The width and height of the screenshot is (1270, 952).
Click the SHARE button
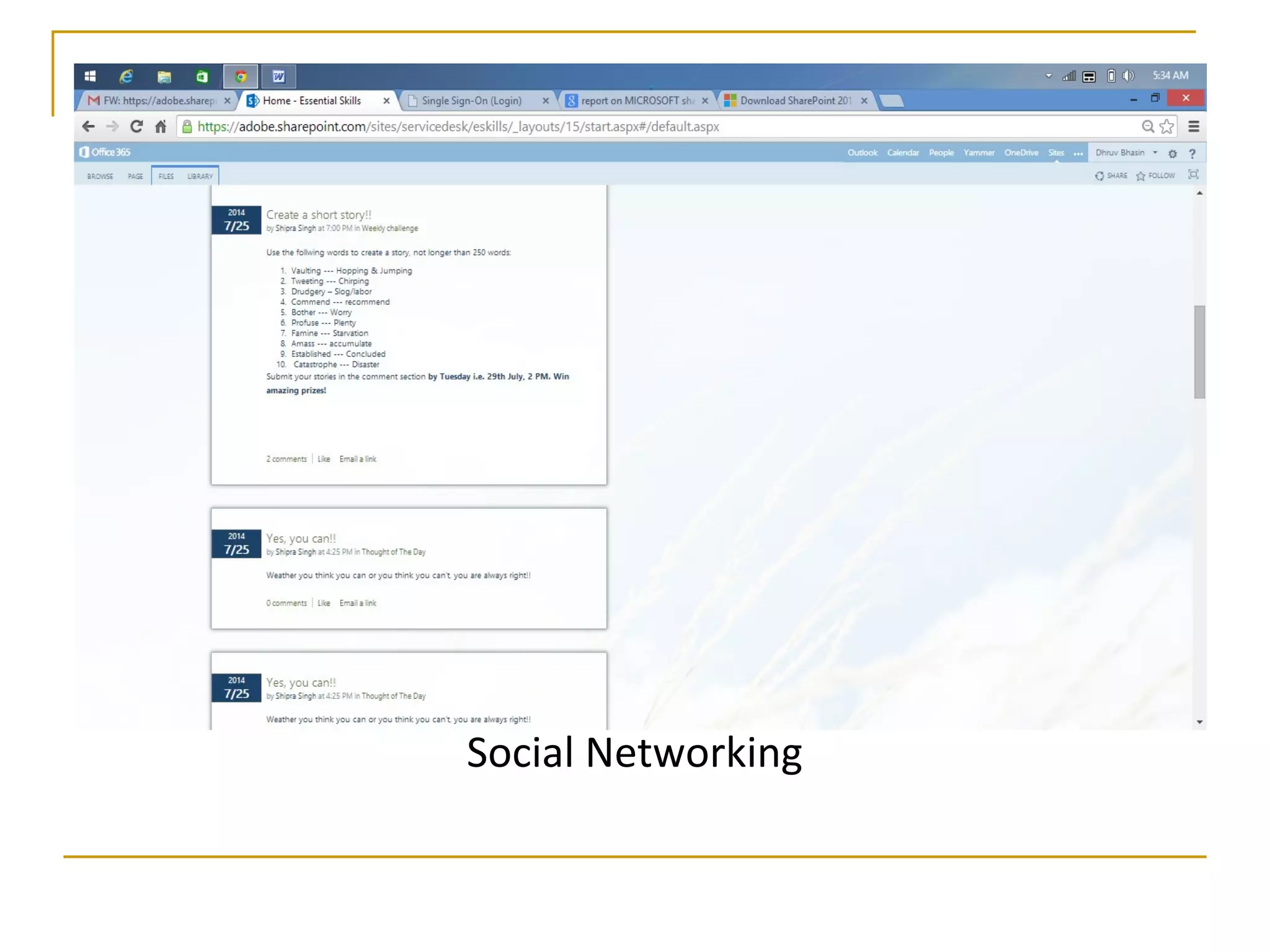coord(1111,176)
